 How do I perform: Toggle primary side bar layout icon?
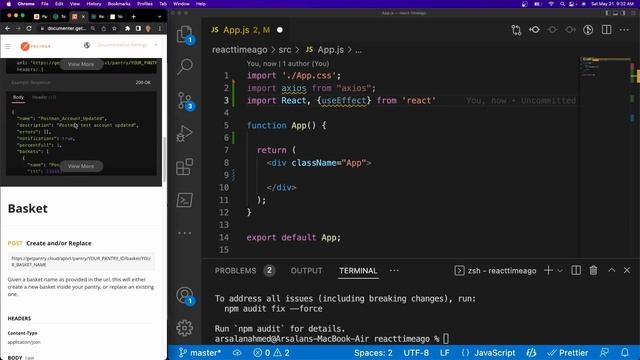608,13
